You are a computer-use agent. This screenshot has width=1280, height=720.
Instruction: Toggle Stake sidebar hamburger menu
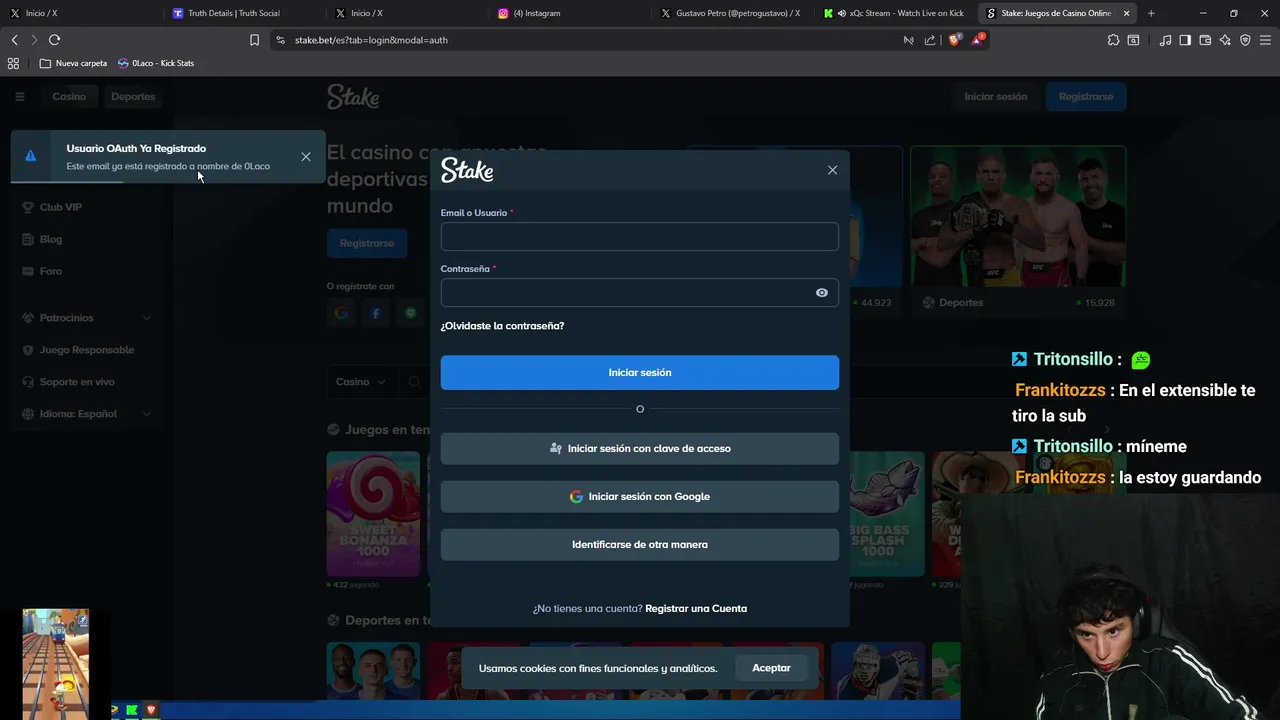point(19,96)
